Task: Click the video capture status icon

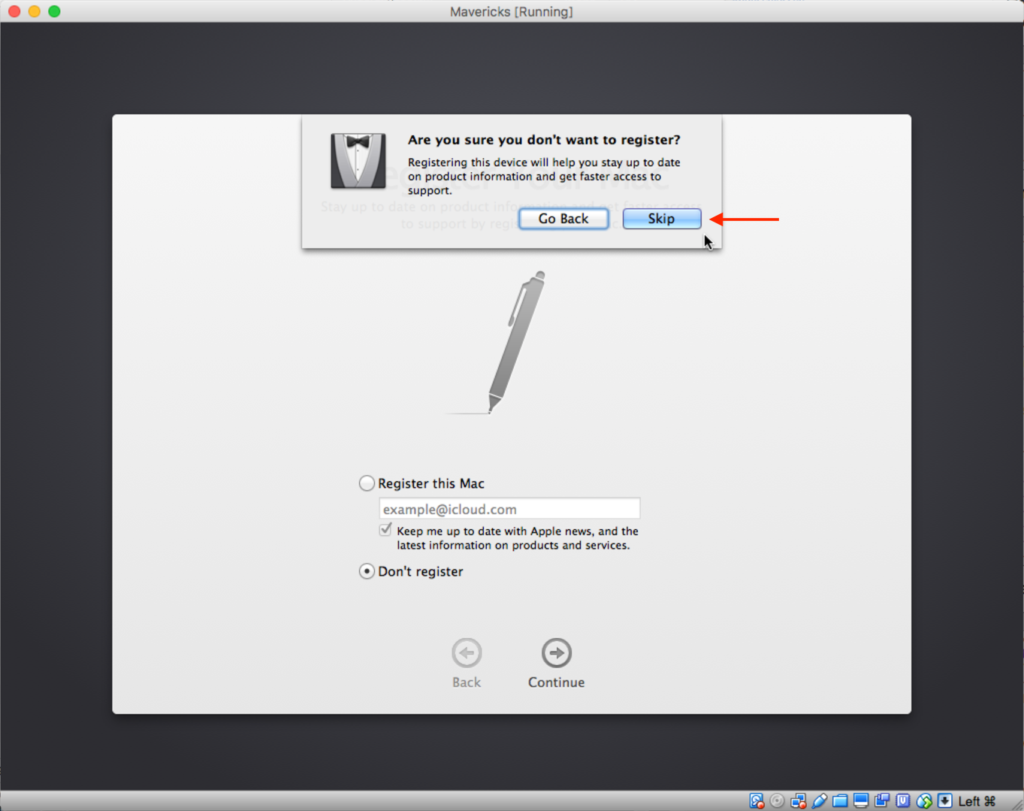Action: (881, 801)
